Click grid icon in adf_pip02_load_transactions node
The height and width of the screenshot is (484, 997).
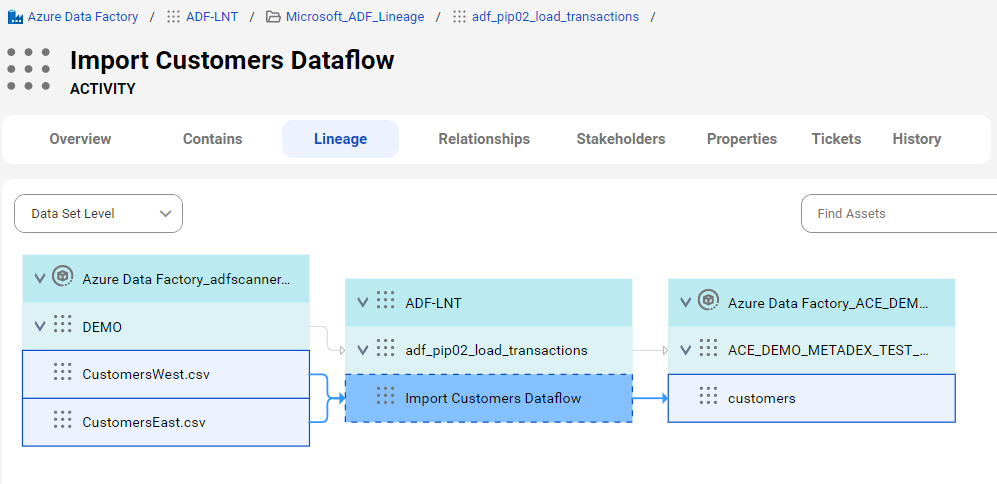coord(385,348)
